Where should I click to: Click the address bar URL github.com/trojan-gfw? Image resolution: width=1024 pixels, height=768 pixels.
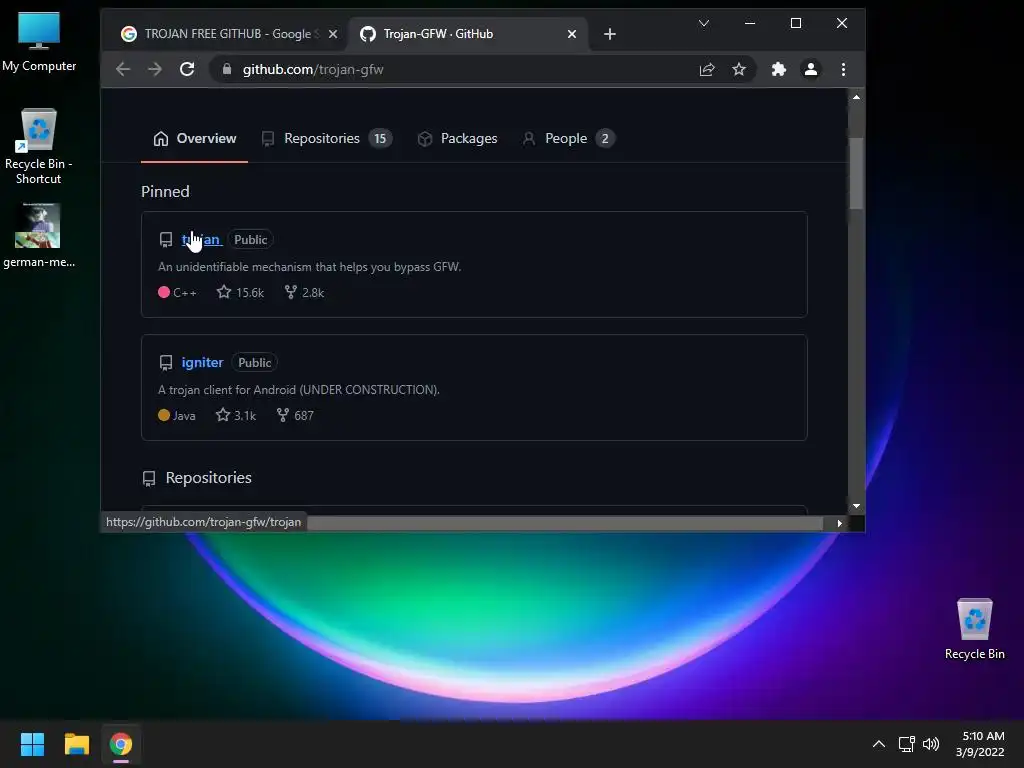pos(313,69)
